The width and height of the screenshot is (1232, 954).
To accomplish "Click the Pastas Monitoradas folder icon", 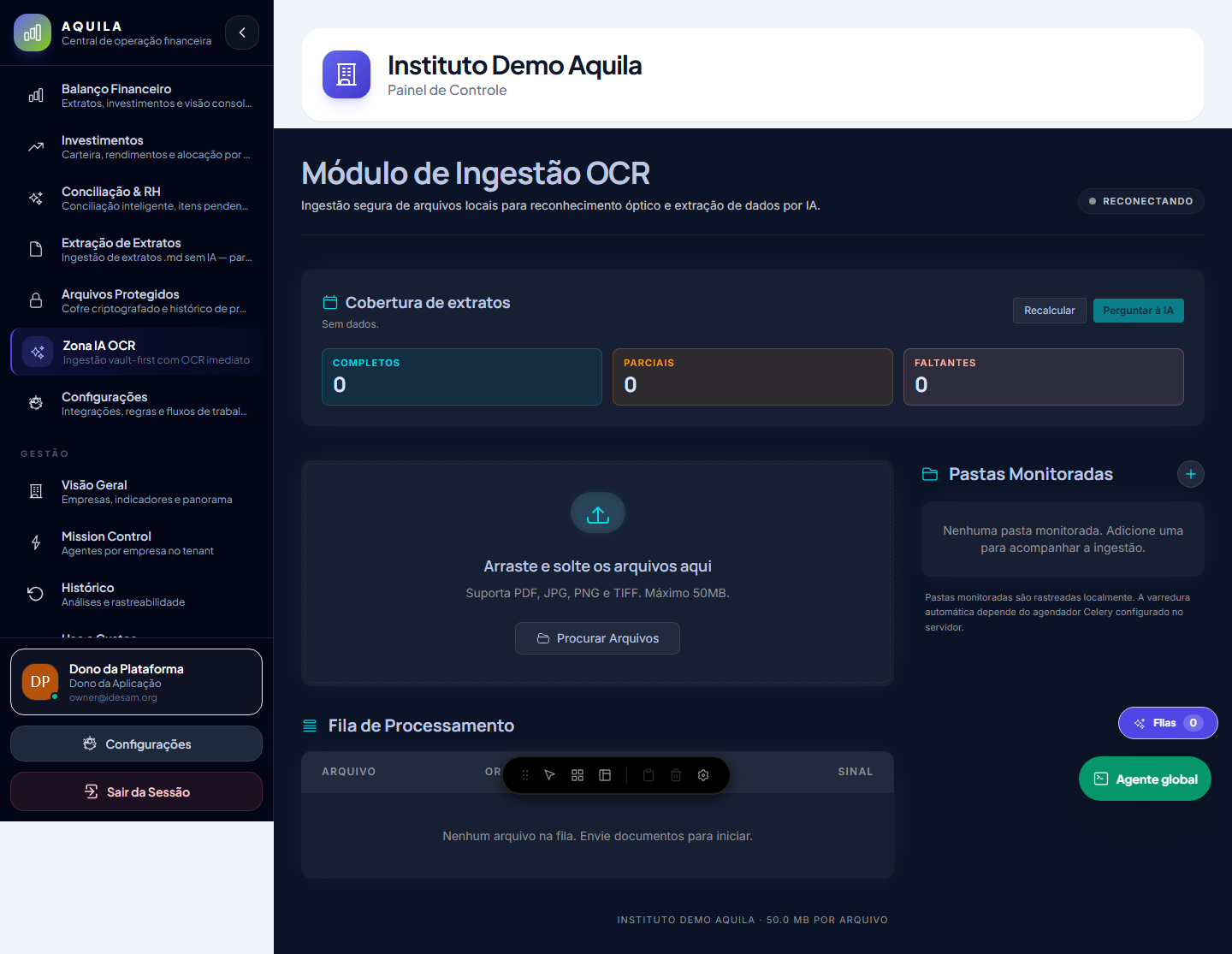I will pyautogui.click(x=930, y=474).
